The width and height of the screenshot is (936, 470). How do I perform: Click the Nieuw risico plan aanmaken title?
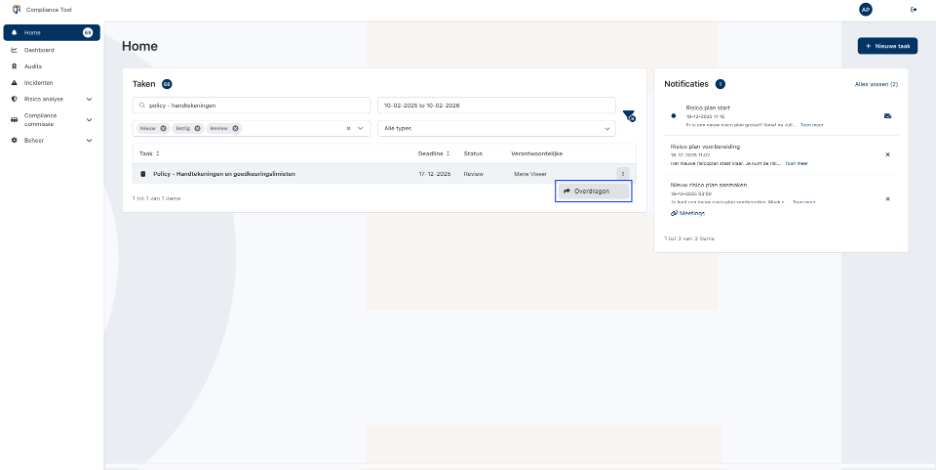(x=709, y=185)
